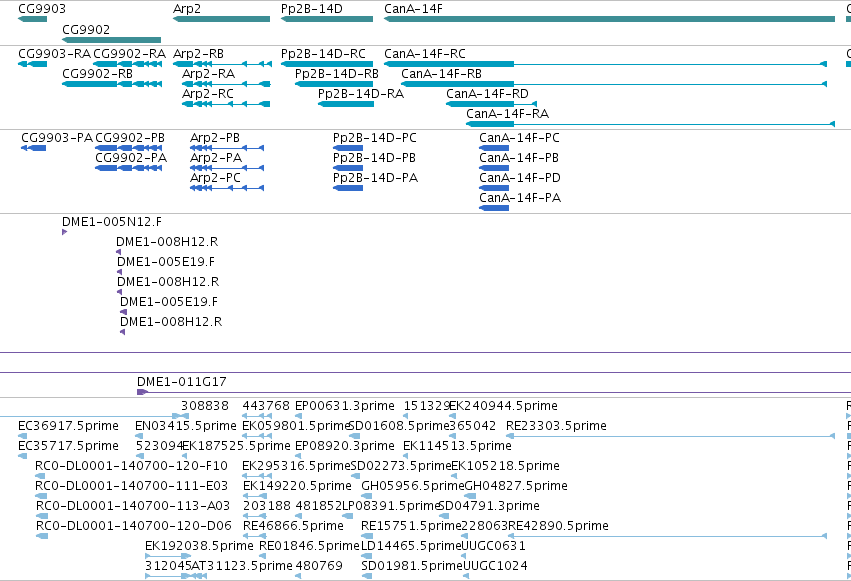Click CDS Pp2B-14D-PB
The width and height of the screenshot is (851, 581).
coord(347,168)
